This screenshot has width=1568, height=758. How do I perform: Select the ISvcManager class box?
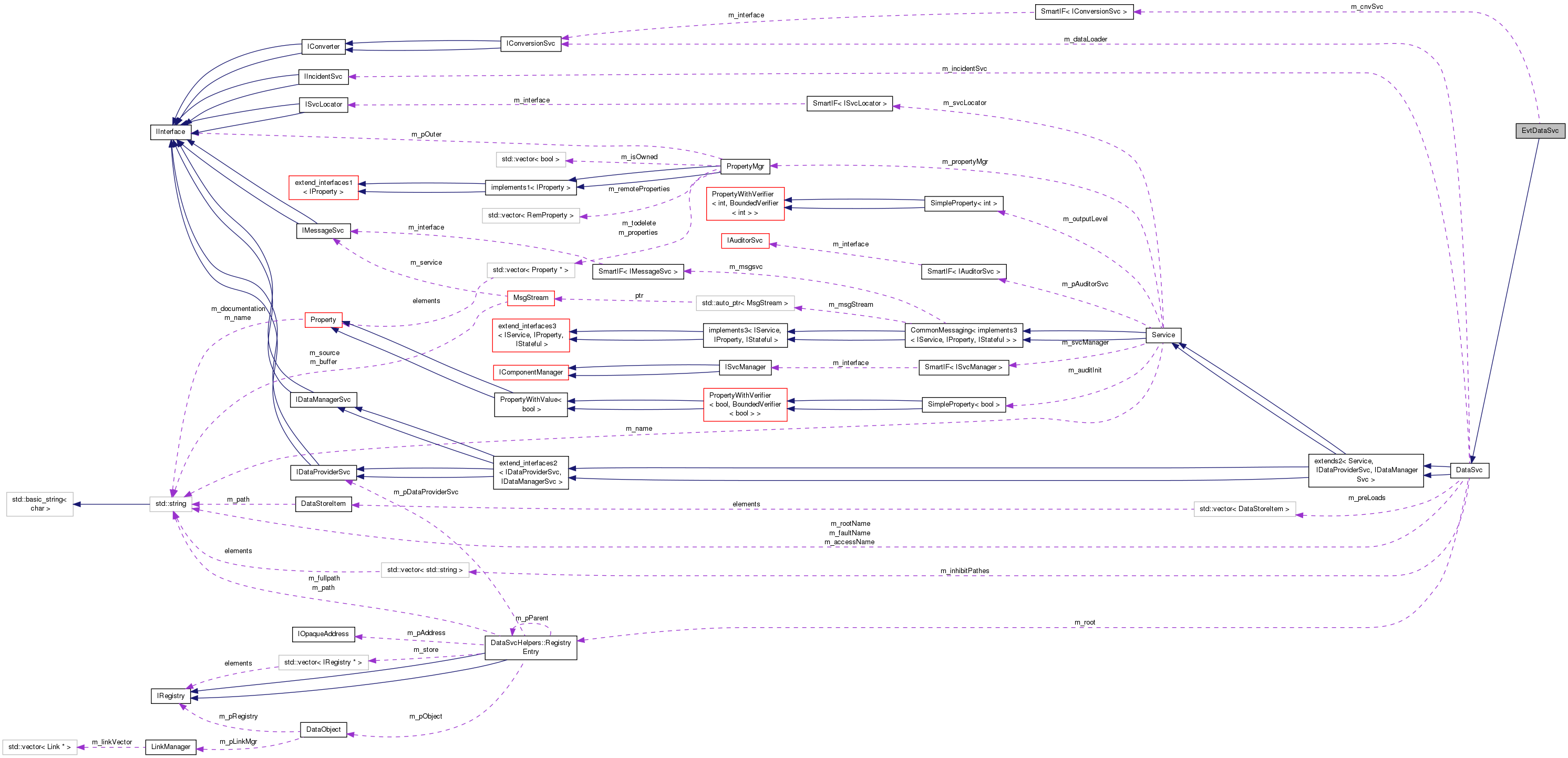[x=746, y=367]
